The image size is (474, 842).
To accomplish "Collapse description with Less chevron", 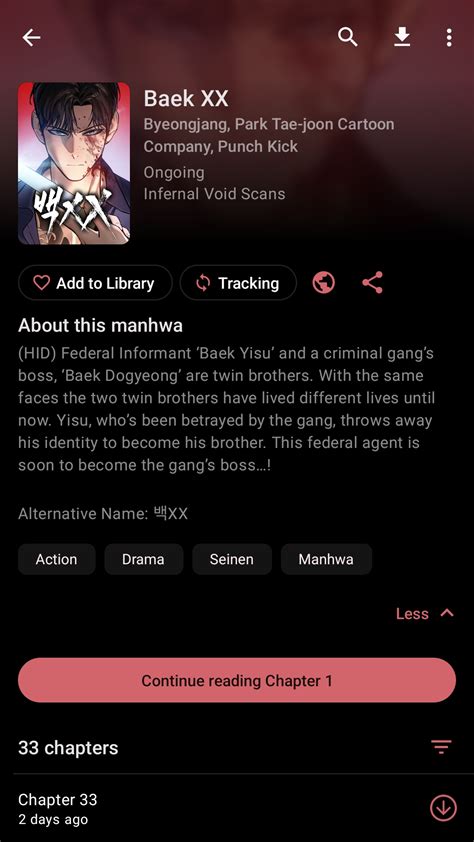I will 425,613.
